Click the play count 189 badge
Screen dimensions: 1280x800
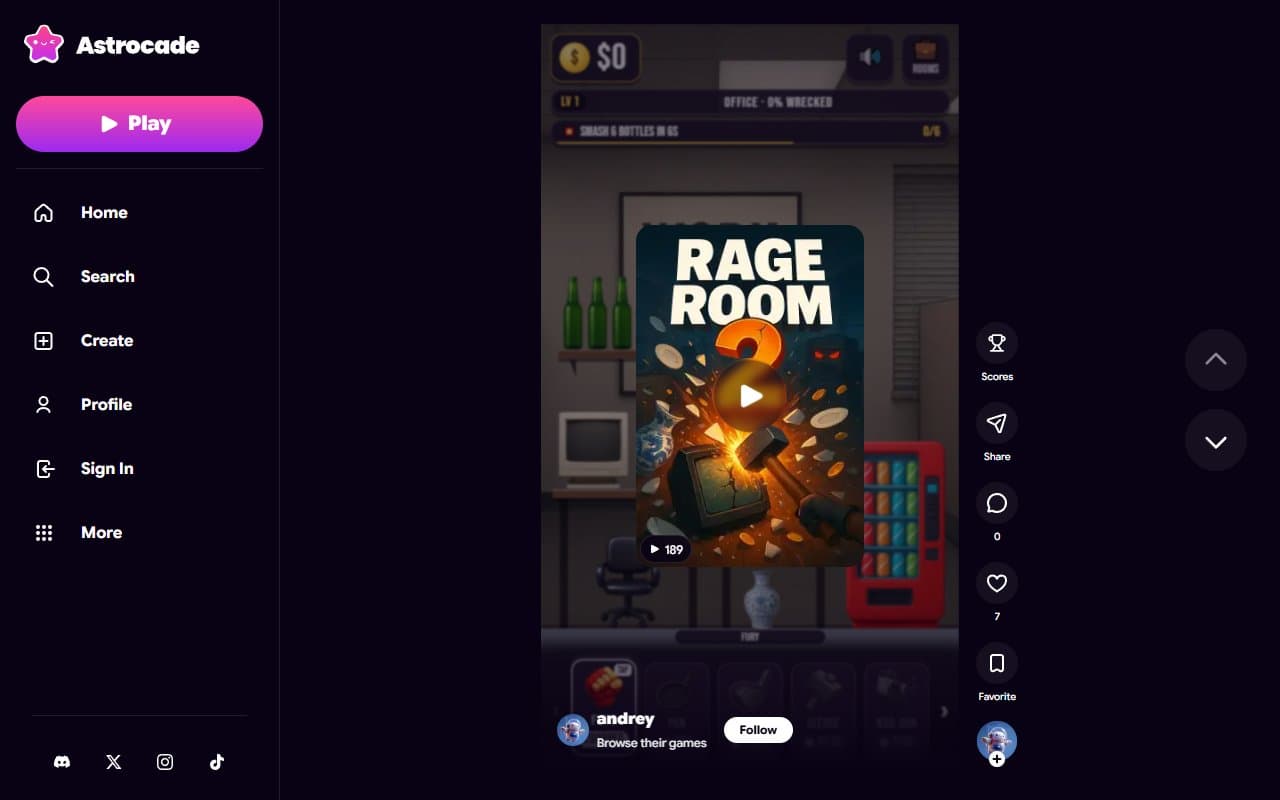(666, 549)
